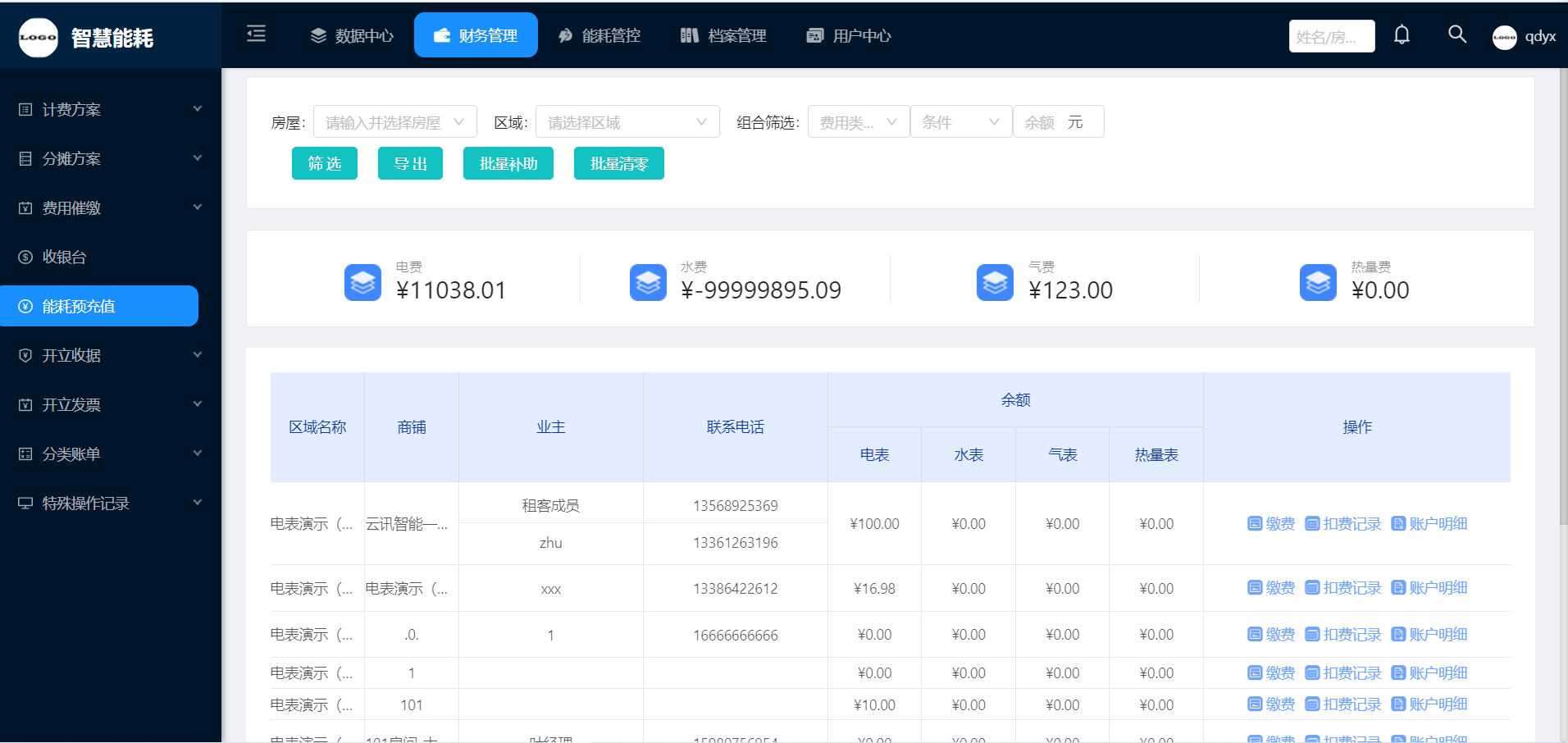The width and height of the screenshot is (1568, 743).
Task: Click the electricity fee (电费) stack icon
Action: (362, 283)
